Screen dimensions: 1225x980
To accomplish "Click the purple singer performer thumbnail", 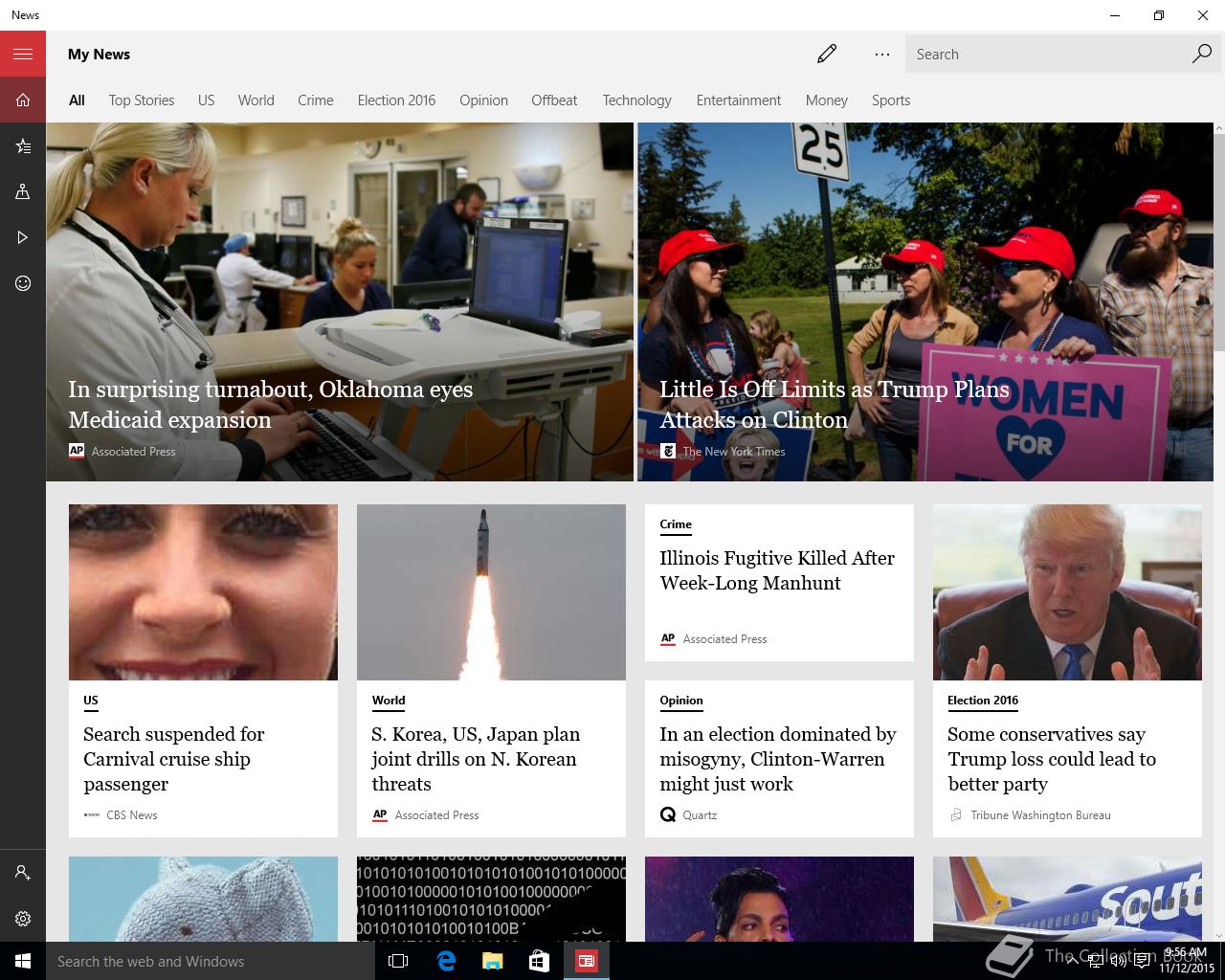I will 779,899.
